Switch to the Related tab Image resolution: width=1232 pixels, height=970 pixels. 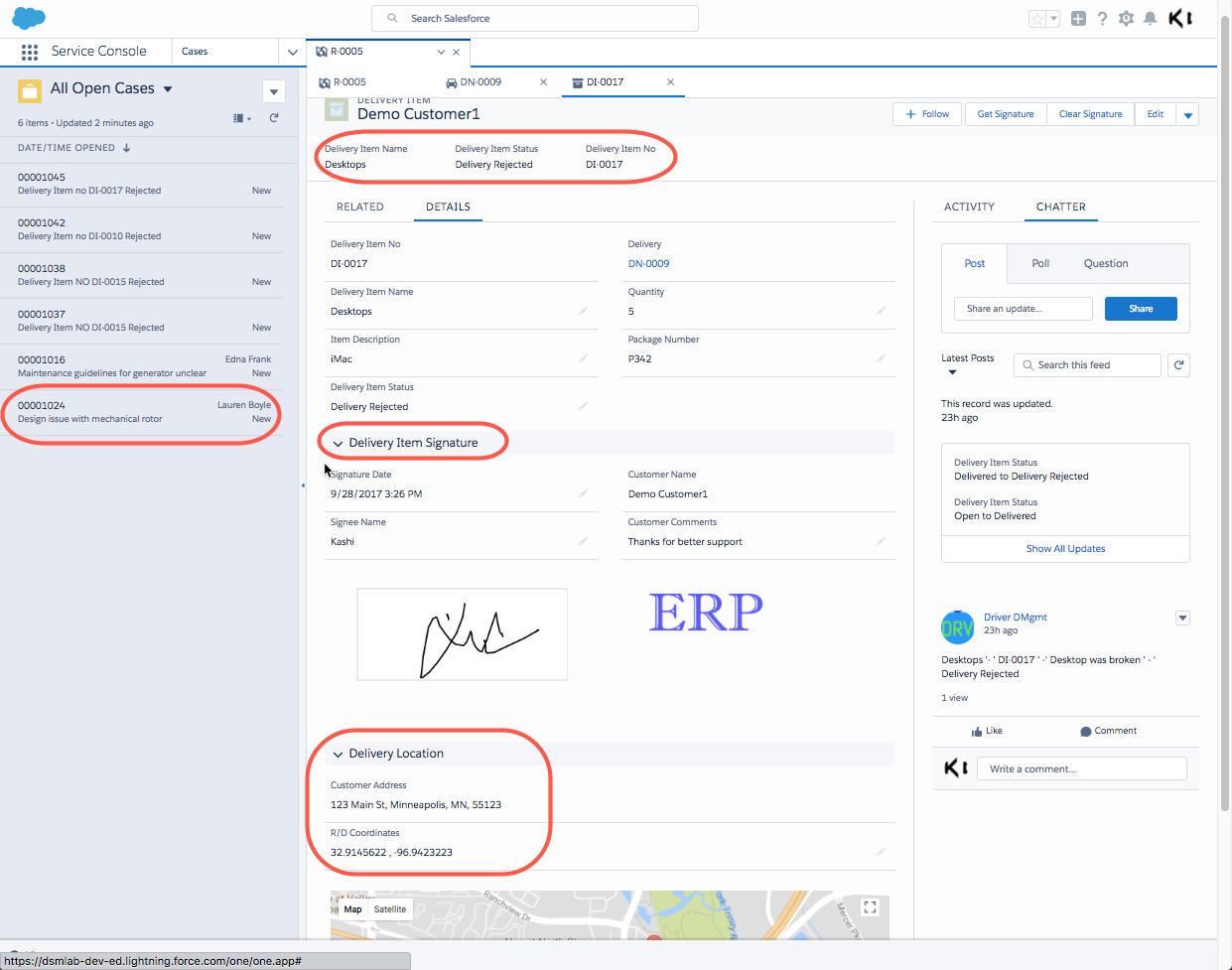pyautogui.click(x=359, y=207)
